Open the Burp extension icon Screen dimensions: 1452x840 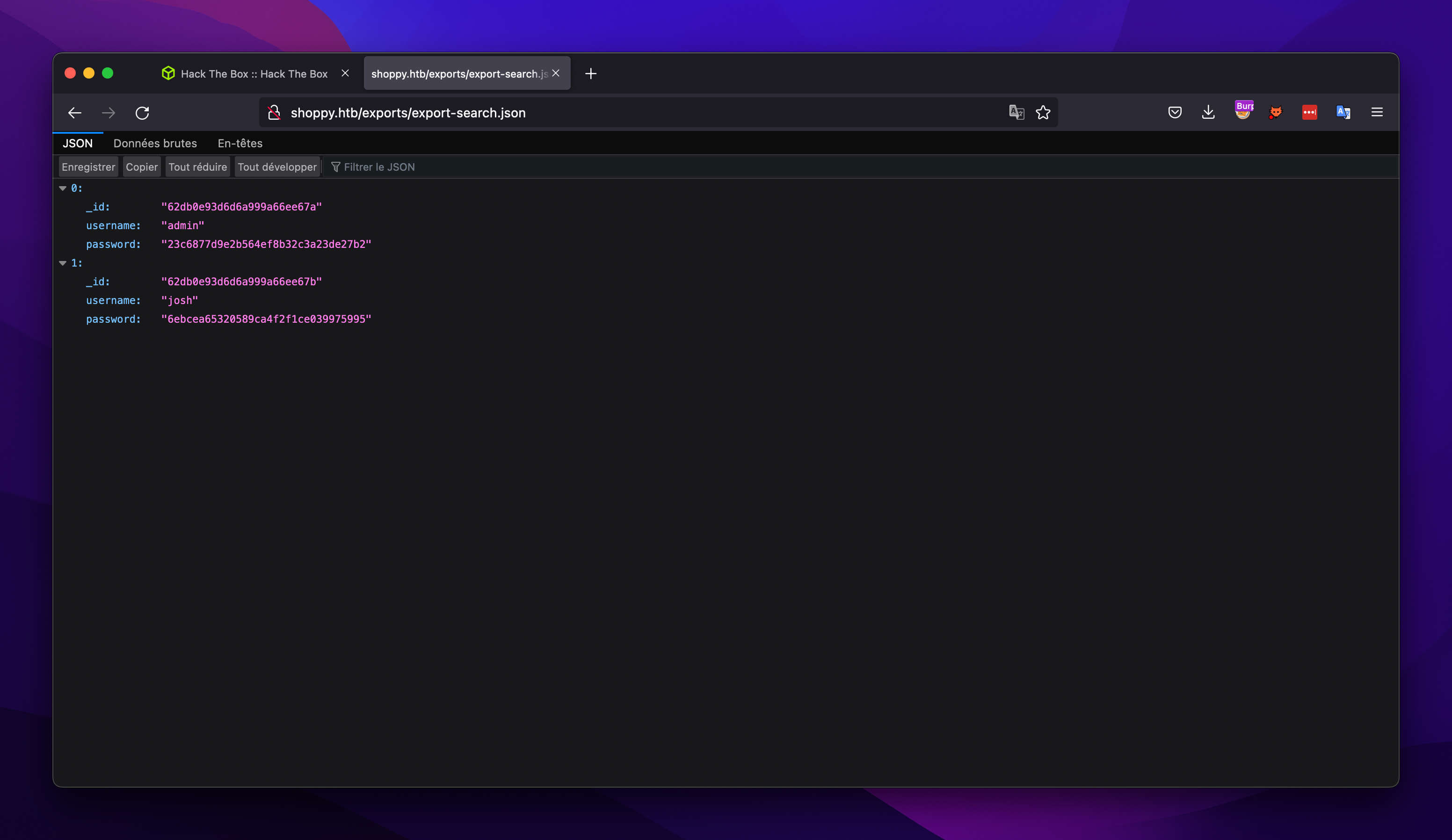(1243, 111)
